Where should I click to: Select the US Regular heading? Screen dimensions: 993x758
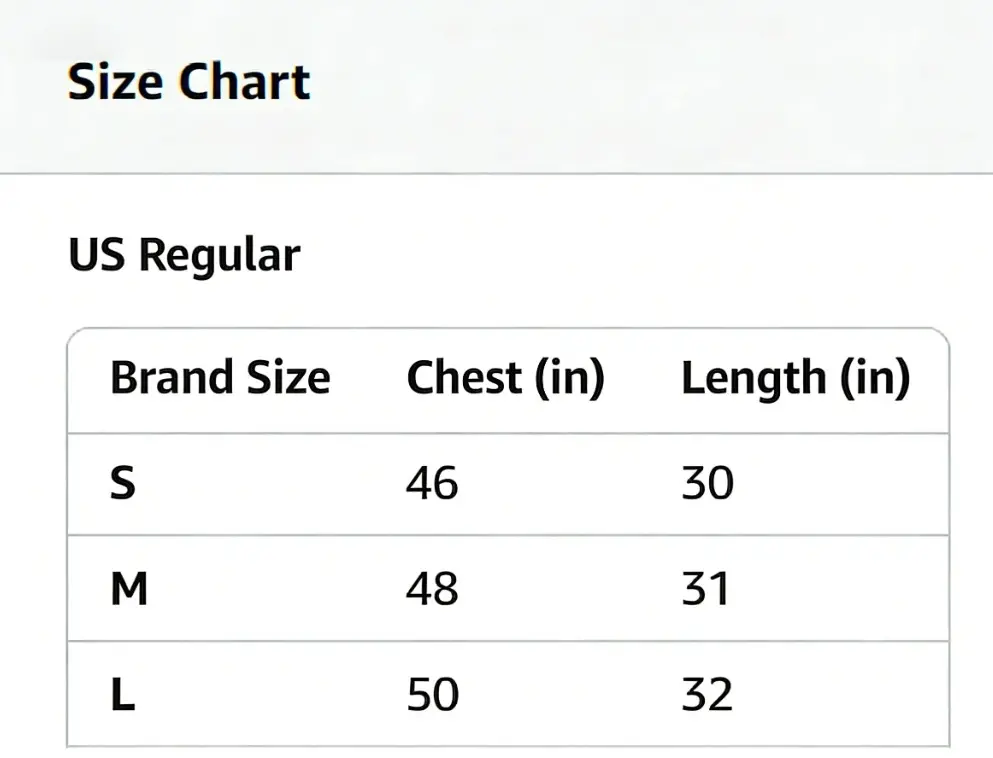click(x=184, y=255)
